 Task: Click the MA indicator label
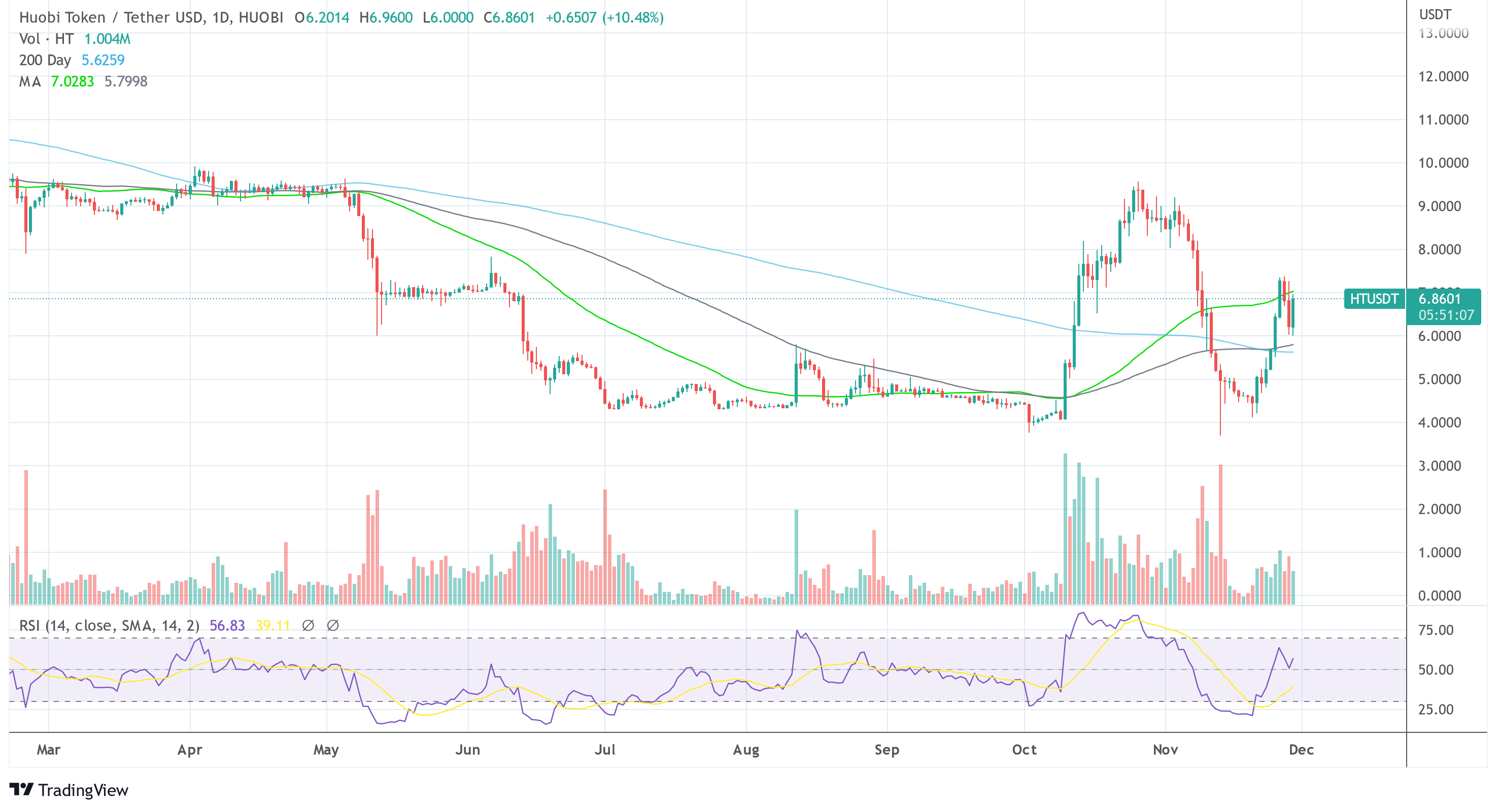(x=30, y=82)
